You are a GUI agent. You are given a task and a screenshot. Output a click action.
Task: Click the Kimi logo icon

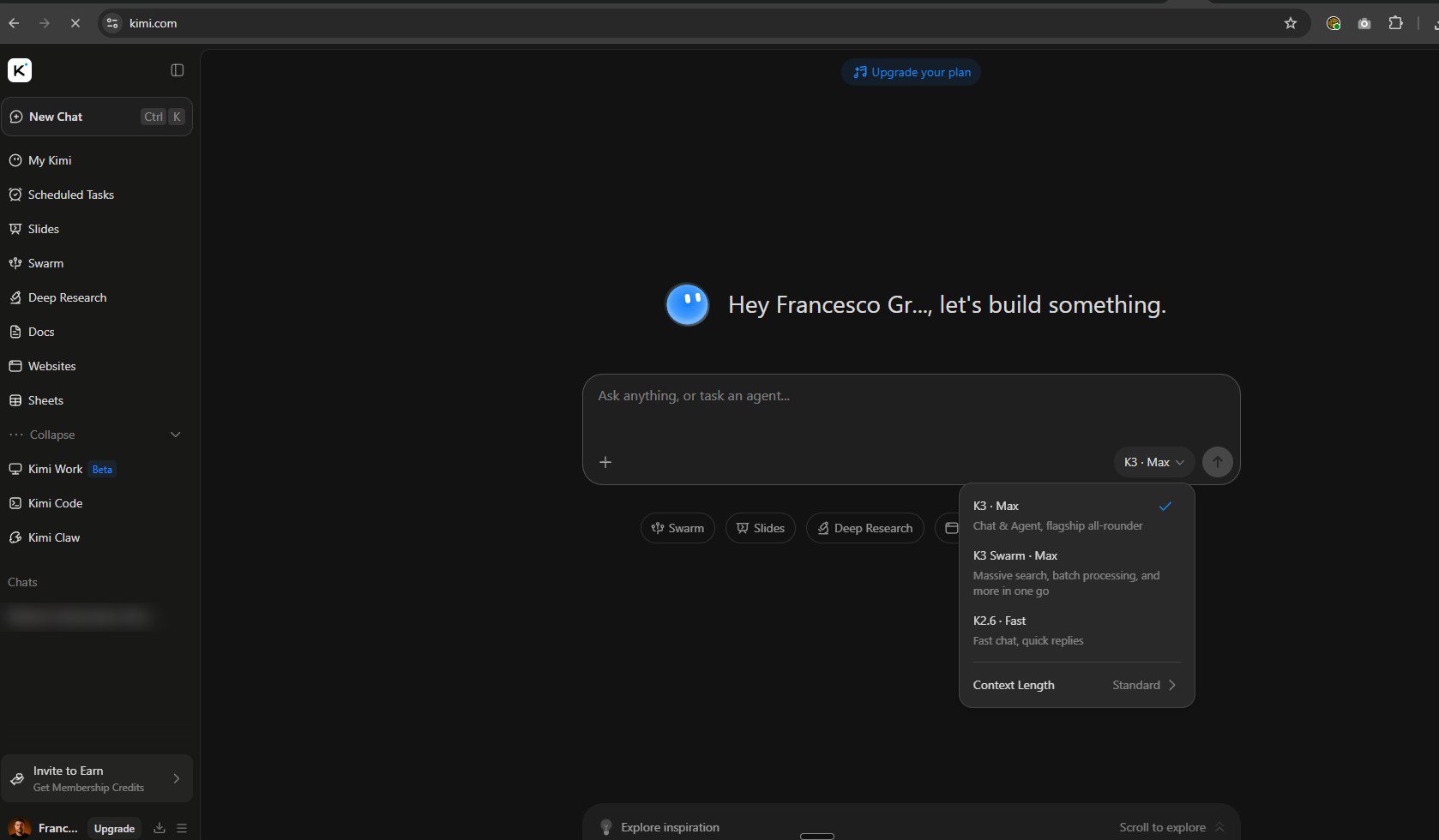click(20, 70)
